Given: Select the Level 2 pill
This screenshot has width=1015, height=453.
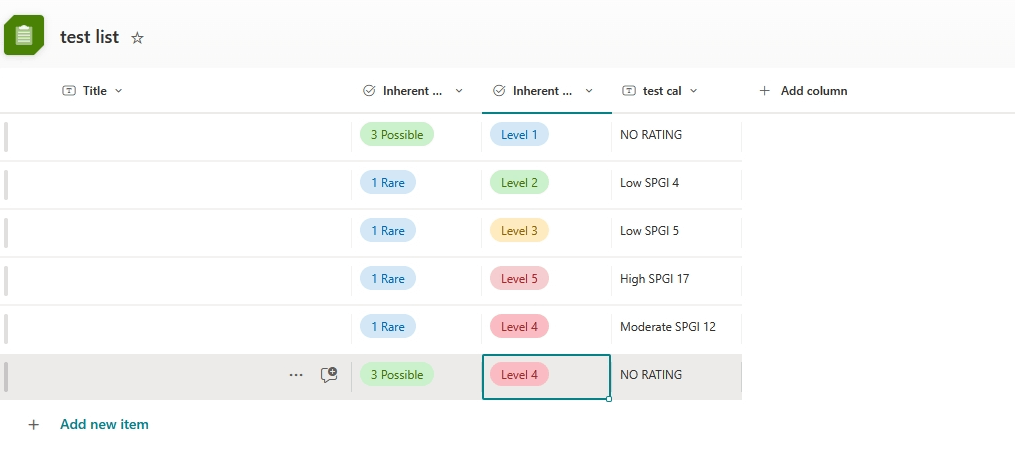Looking at the screenshot, I should pyautogui.click(x=519, y=182).
